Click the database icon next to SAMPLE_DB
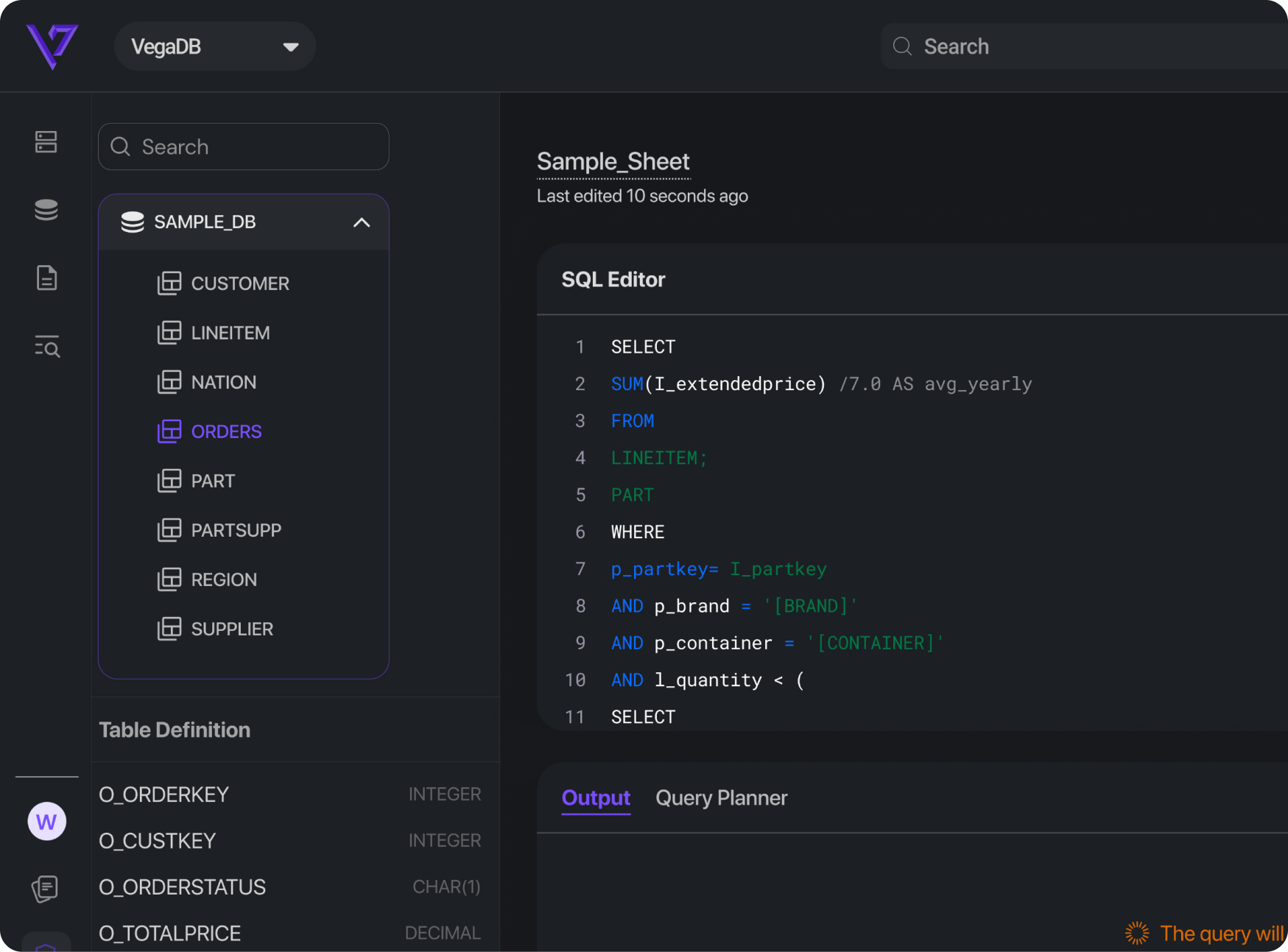 pos(132,221)
